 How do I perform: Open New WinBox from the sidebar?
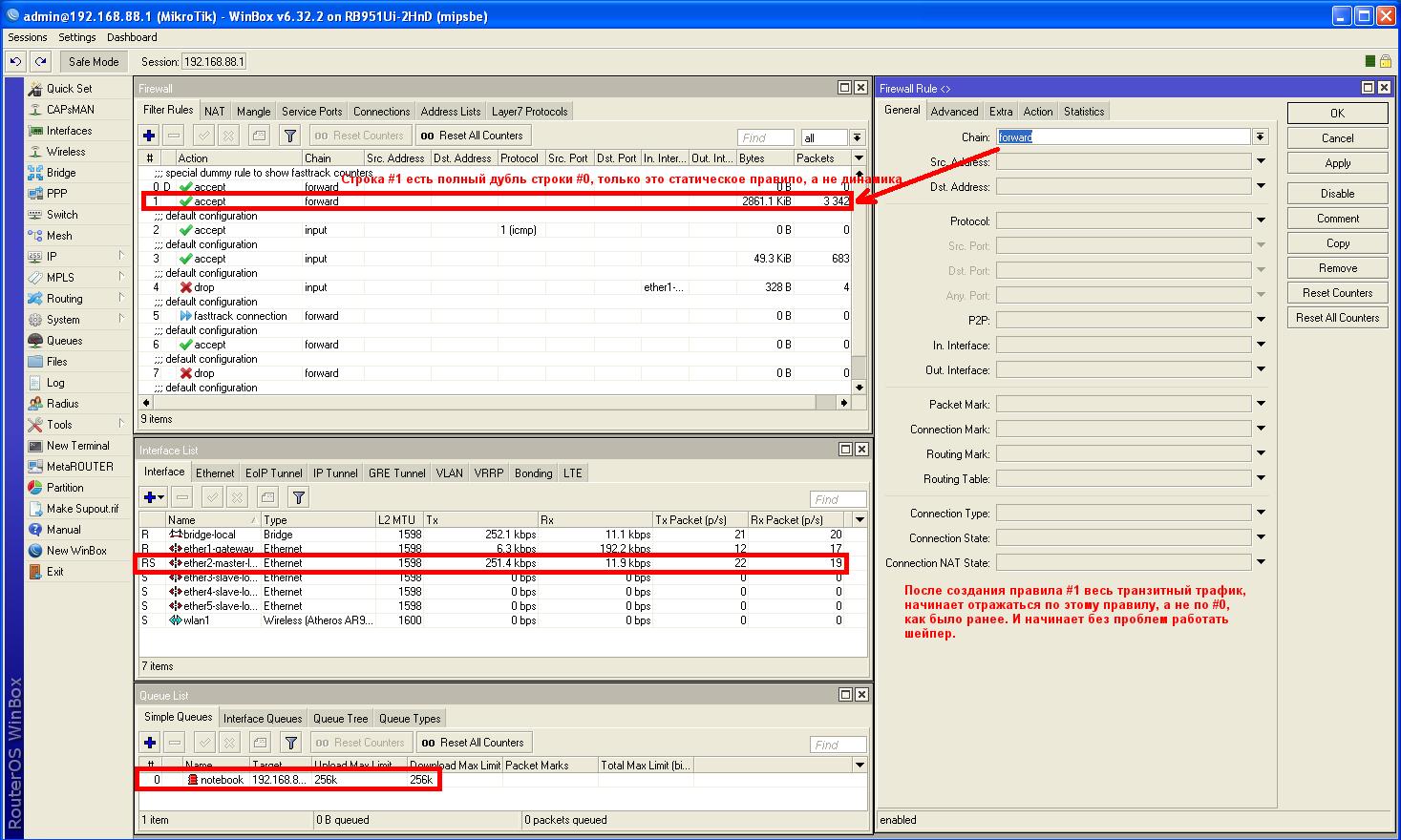[76, 551]
